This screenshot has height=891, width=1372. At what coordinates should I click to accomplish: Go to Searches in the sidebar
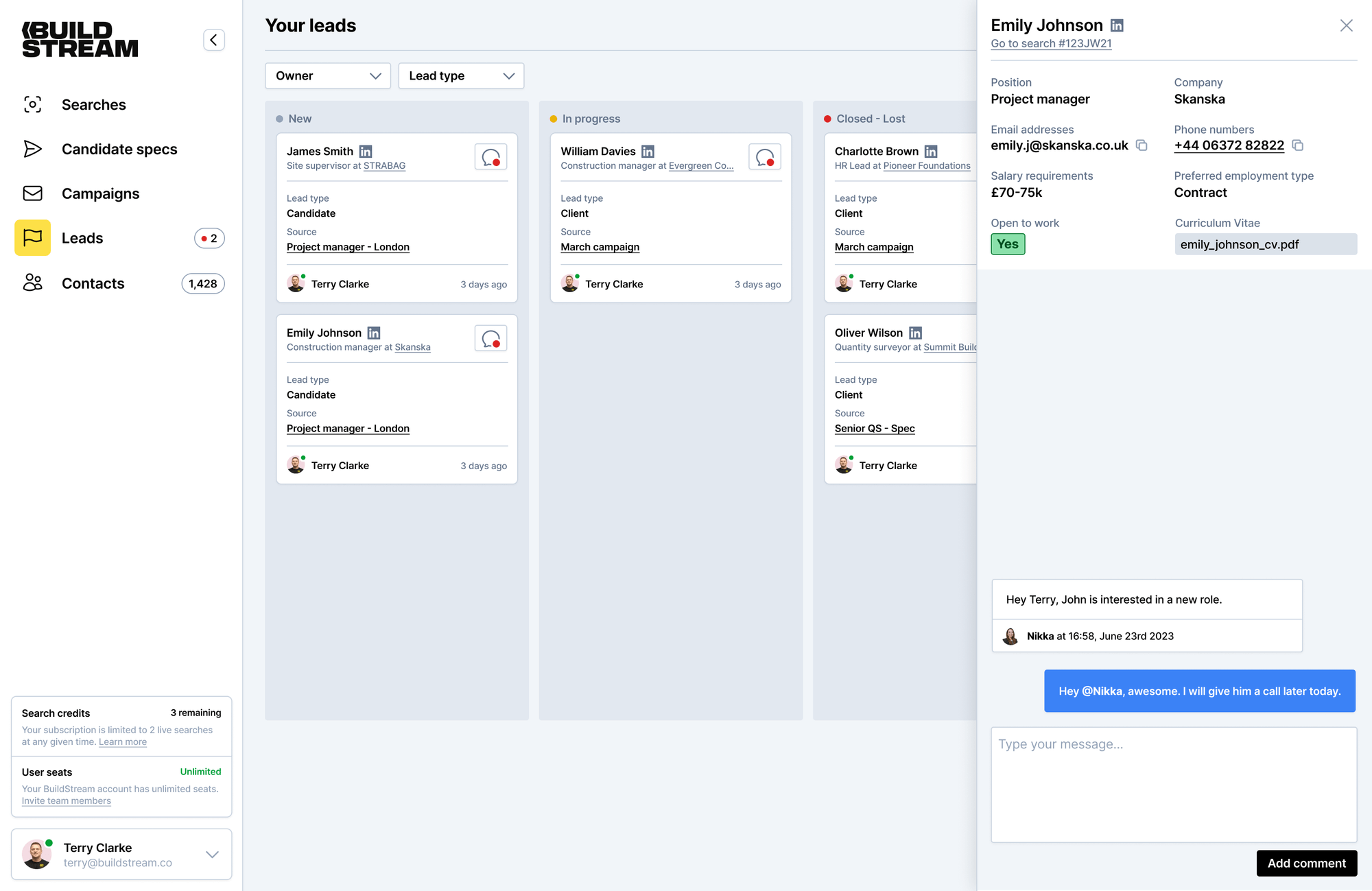[x=94, y=105]
